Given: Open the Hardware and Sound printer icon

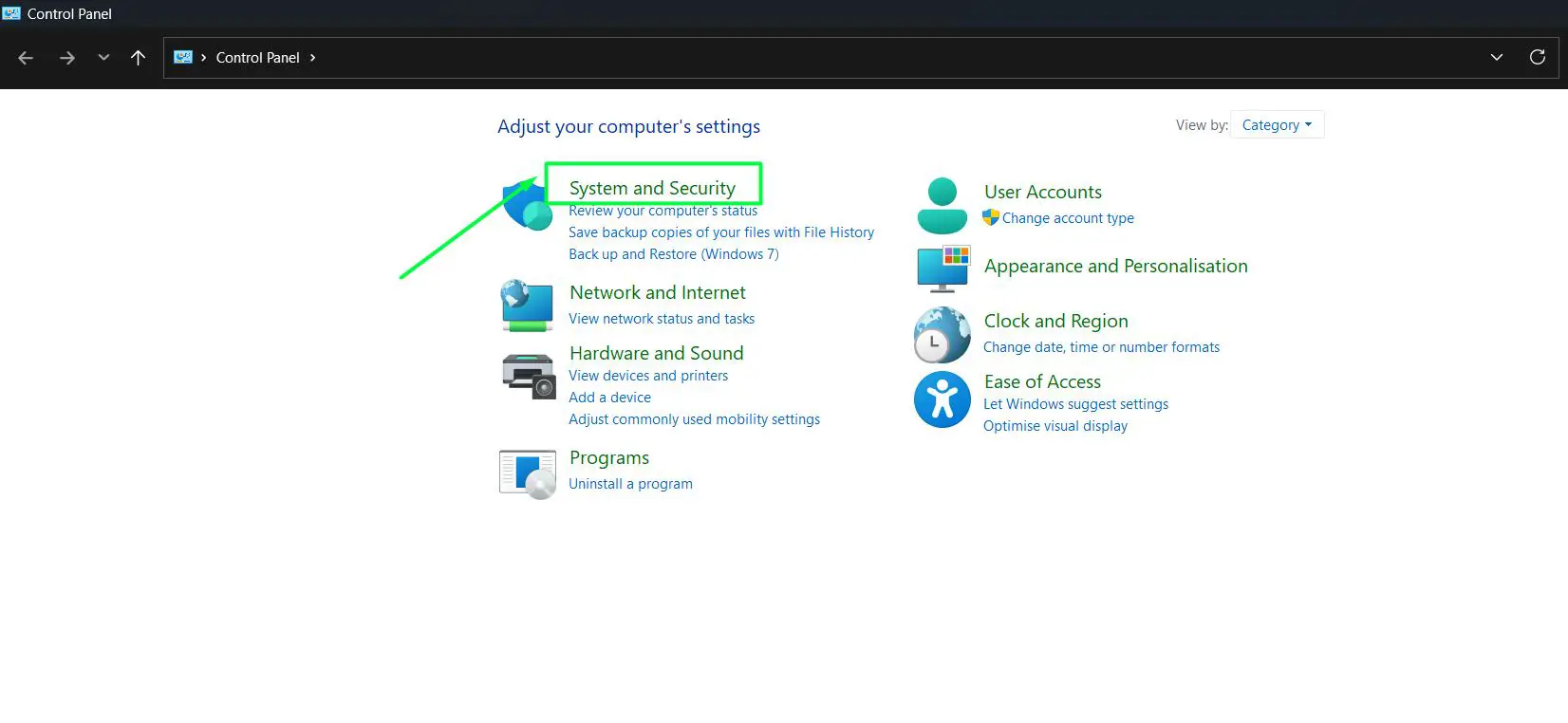Looking at the screenshot, I should pyautogui.click(x=528, y=375).
